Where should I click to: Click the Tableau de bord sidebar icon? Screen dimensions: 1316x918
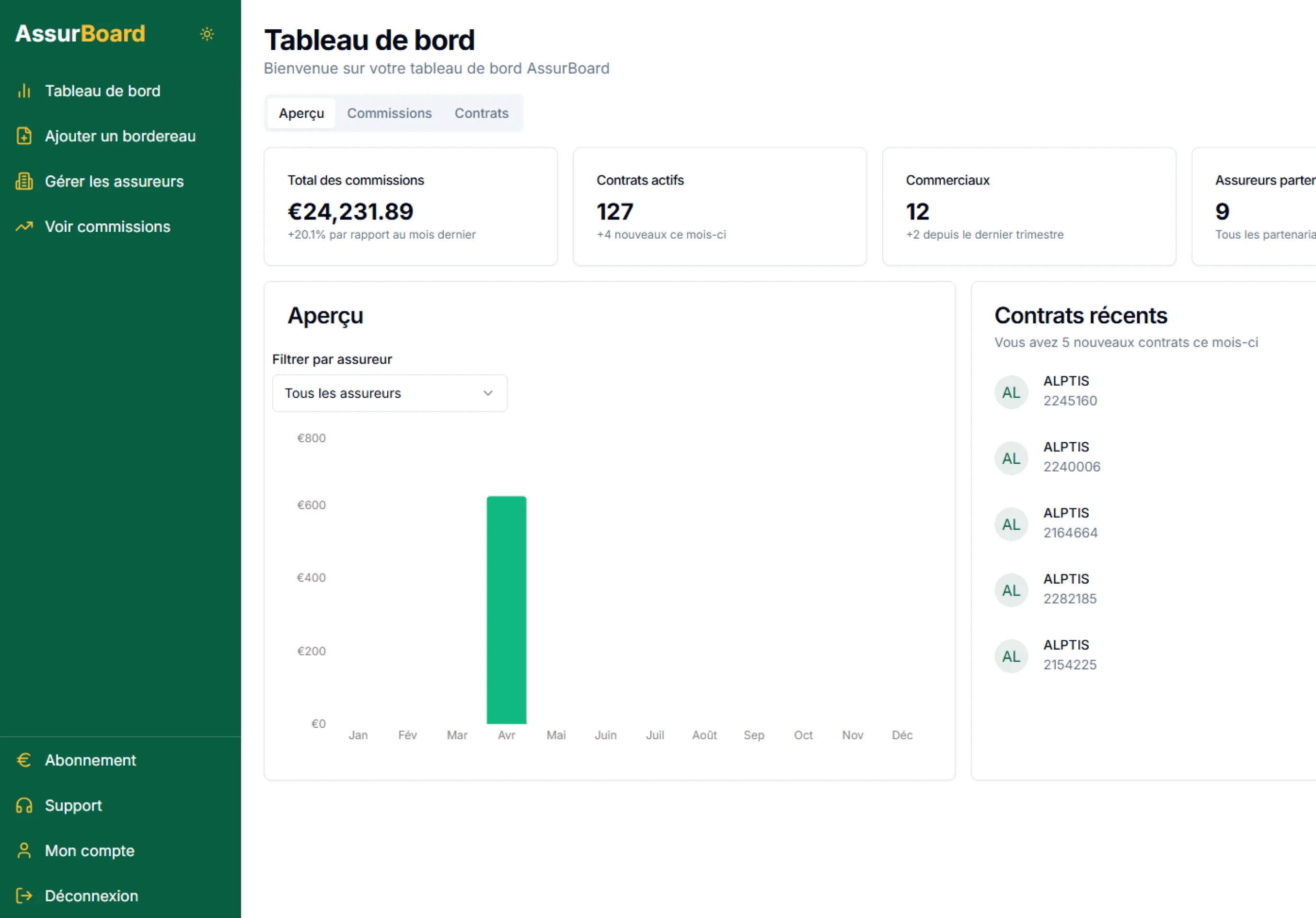[24, 91]
